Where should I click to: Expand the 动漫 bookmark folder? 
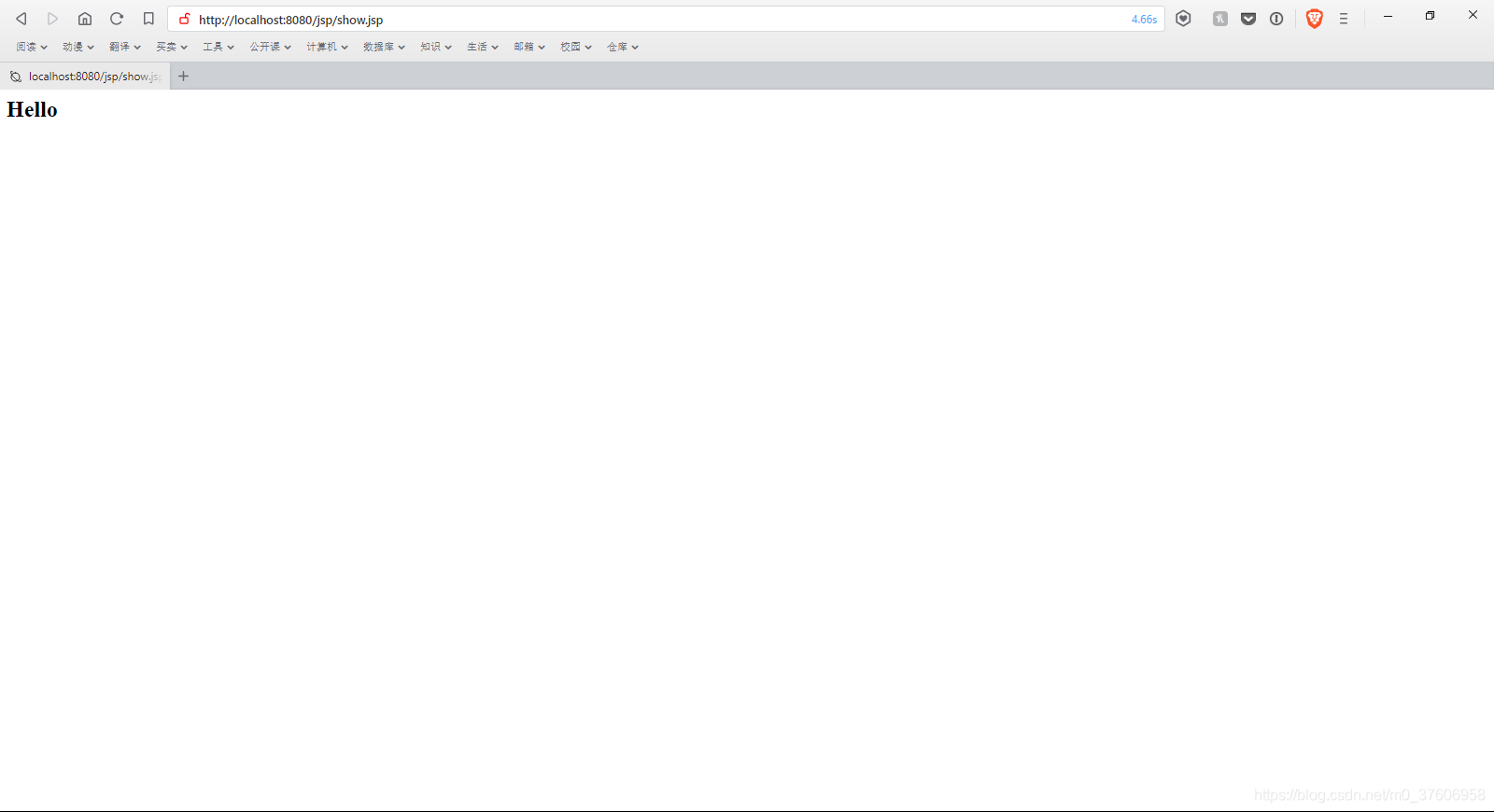coord(78,47)
